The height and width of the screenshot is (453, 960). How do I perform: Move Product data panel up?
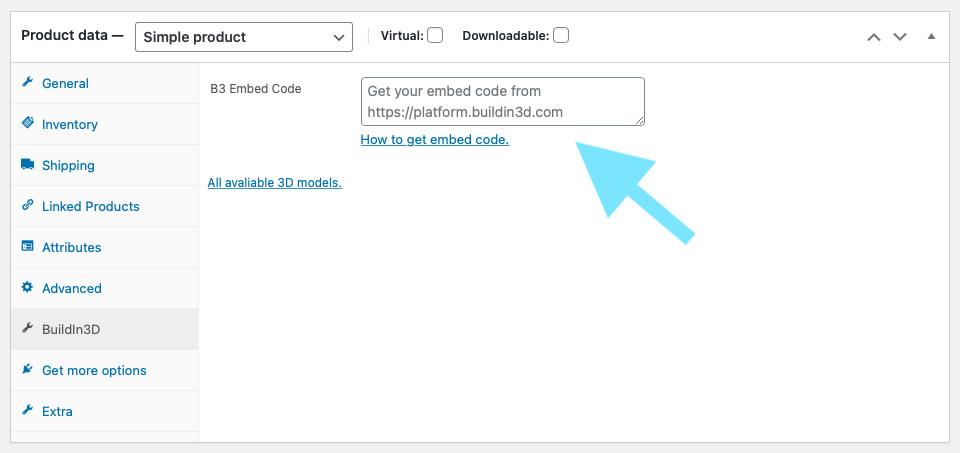point(874,37)
